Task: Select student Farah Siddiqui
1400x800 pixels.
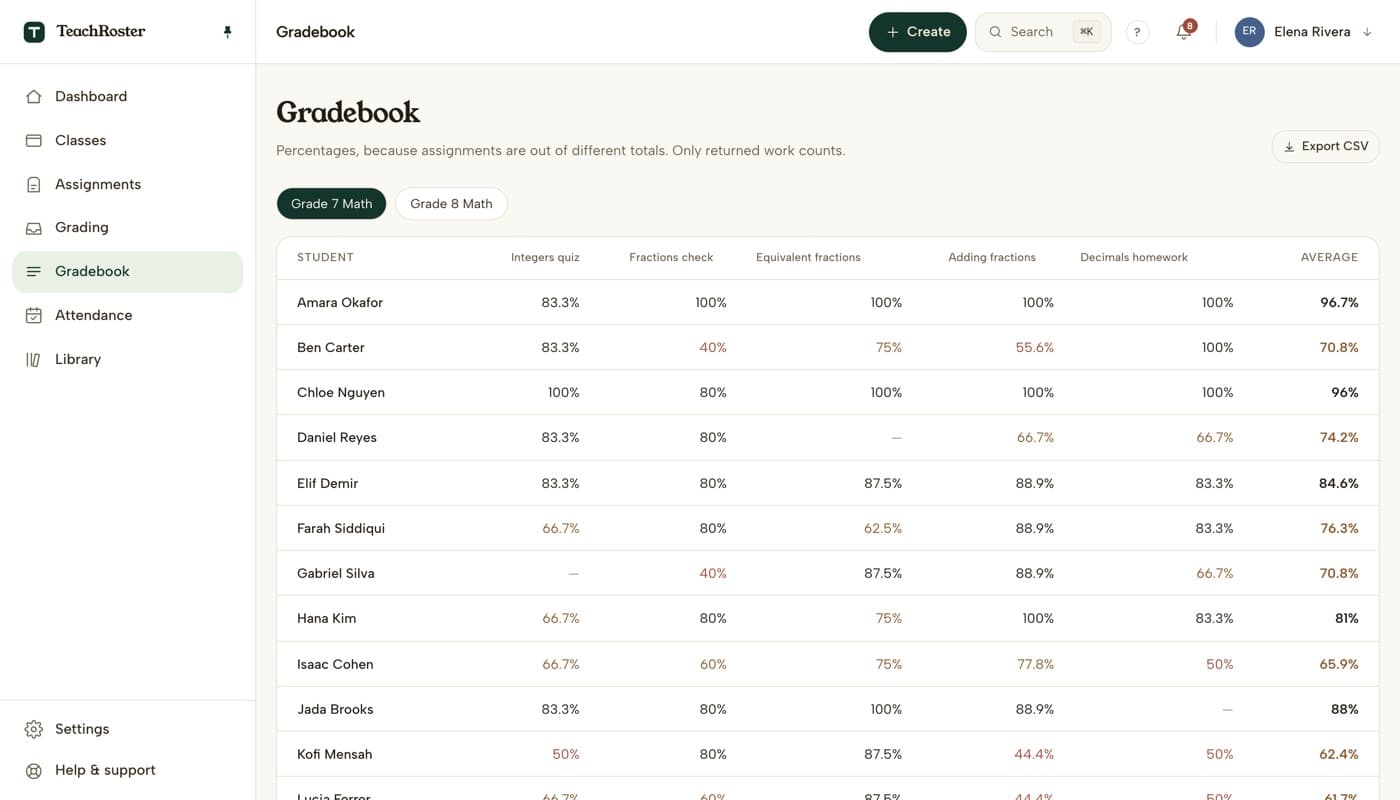Action: [x=341, y=529]
